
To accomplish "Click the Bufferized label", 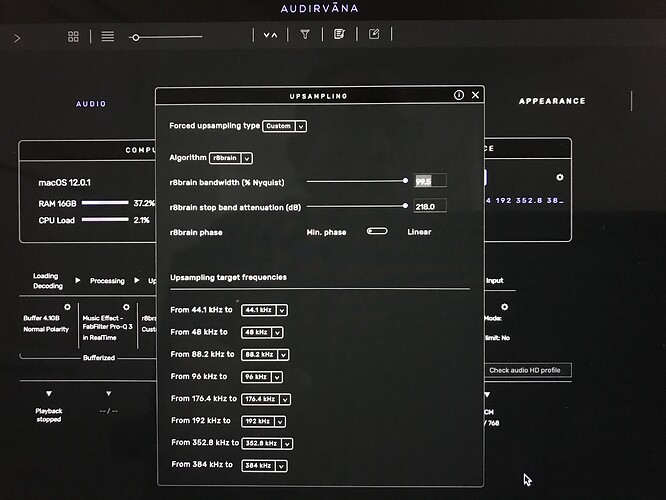I will (x=99, y=358).
